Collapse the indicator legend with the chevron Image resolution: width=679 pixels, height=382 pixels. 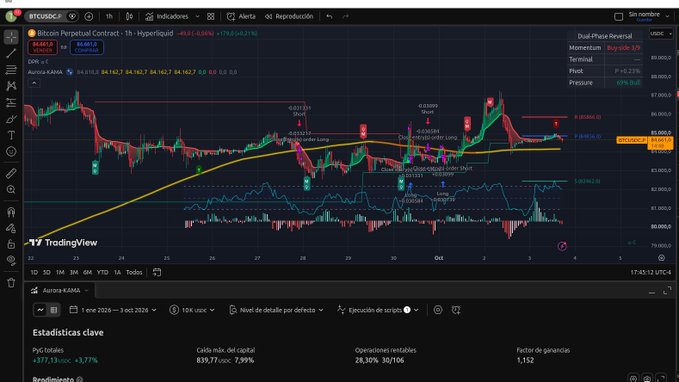[x=34, y=83]
